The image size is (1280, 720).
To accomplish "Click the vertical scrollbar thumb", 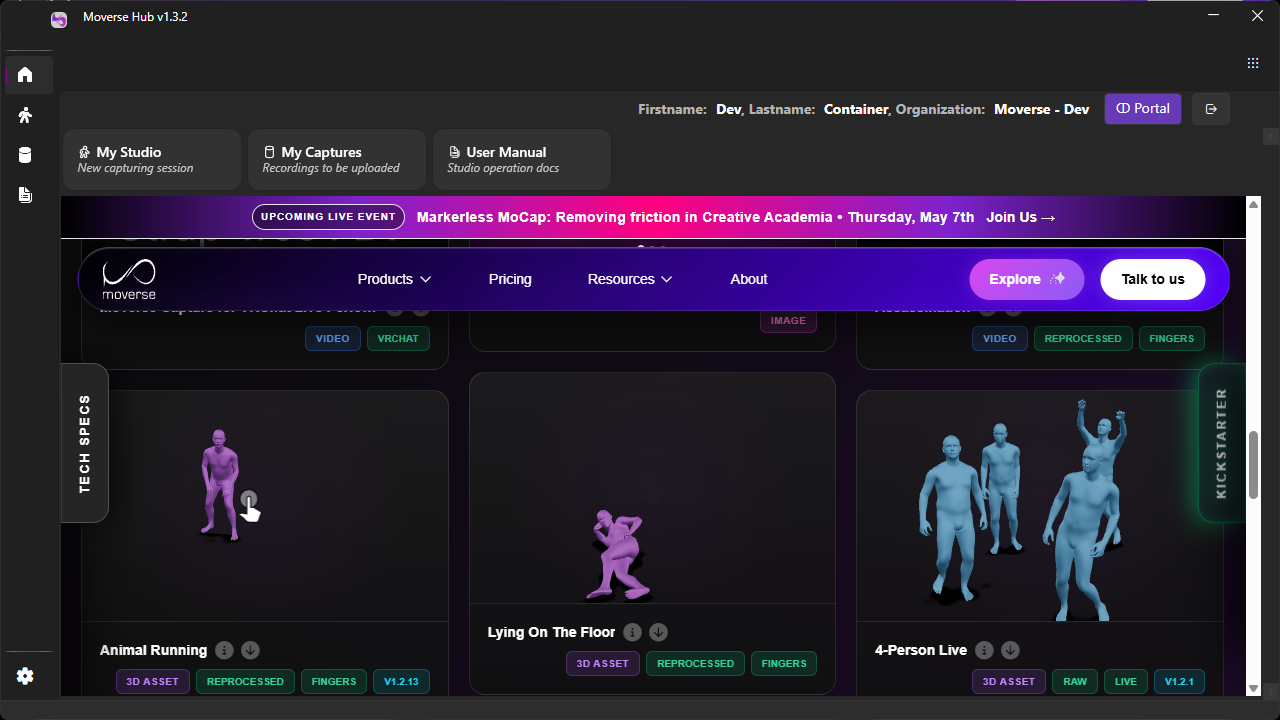I will pyautogui.click(x=1254, y=465).
